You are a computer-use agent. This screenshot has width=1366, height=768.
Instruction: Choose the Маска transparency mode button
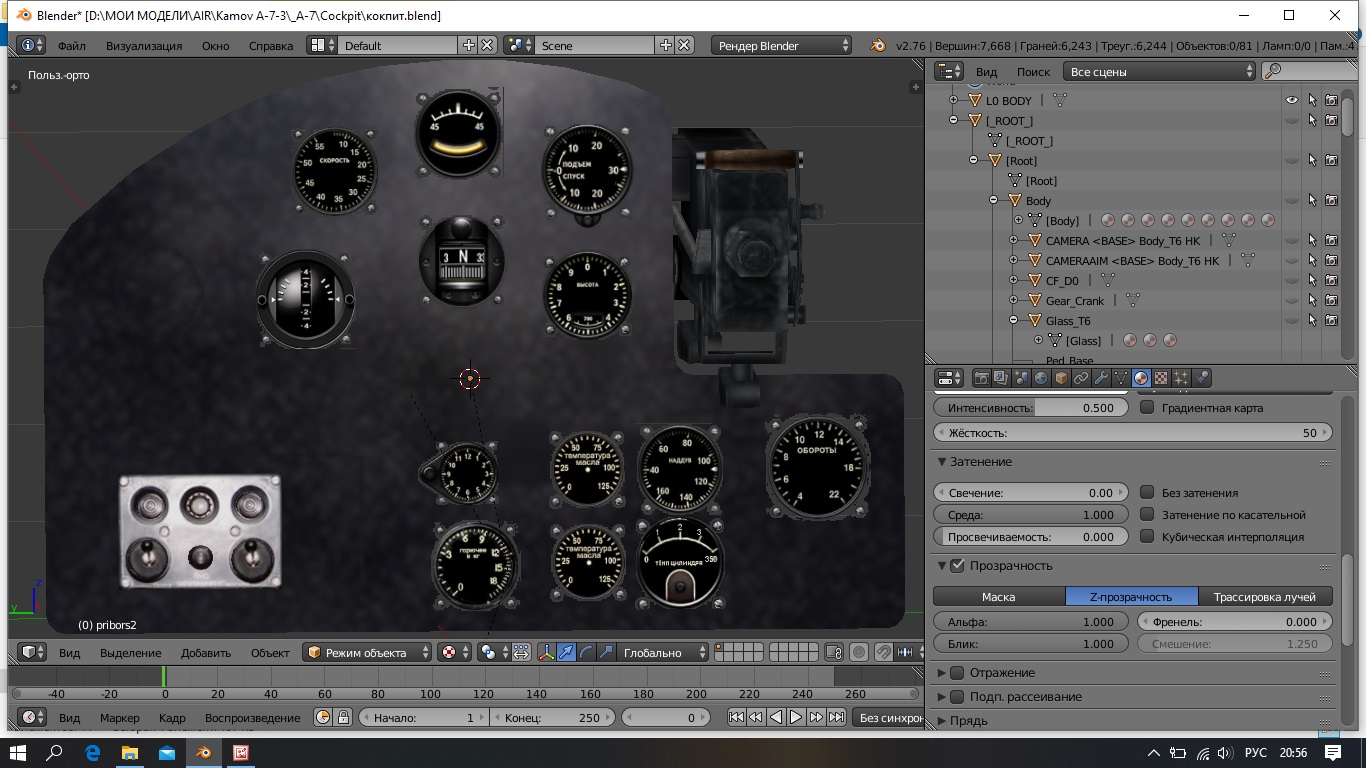pyautogui.click(x=998, y=596)
